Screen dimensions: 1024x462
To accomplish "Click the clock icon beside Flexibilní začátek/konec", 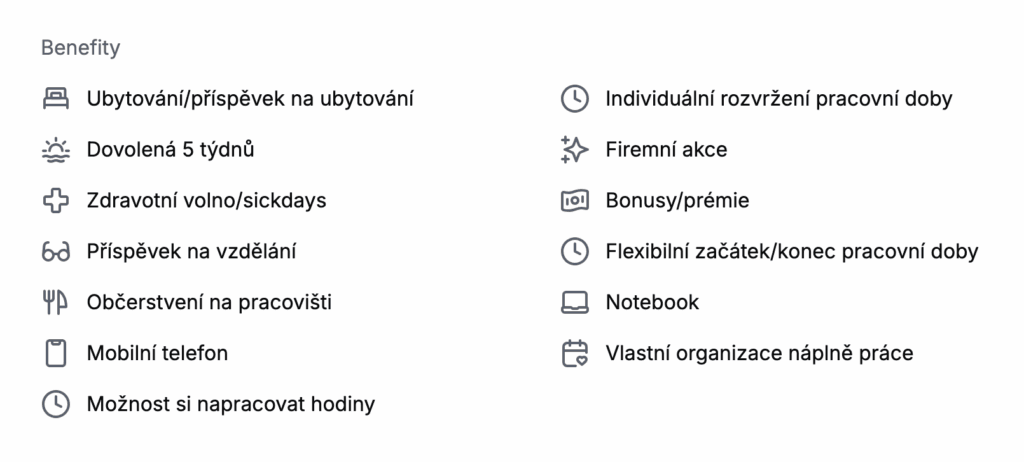I will (575, 252).
